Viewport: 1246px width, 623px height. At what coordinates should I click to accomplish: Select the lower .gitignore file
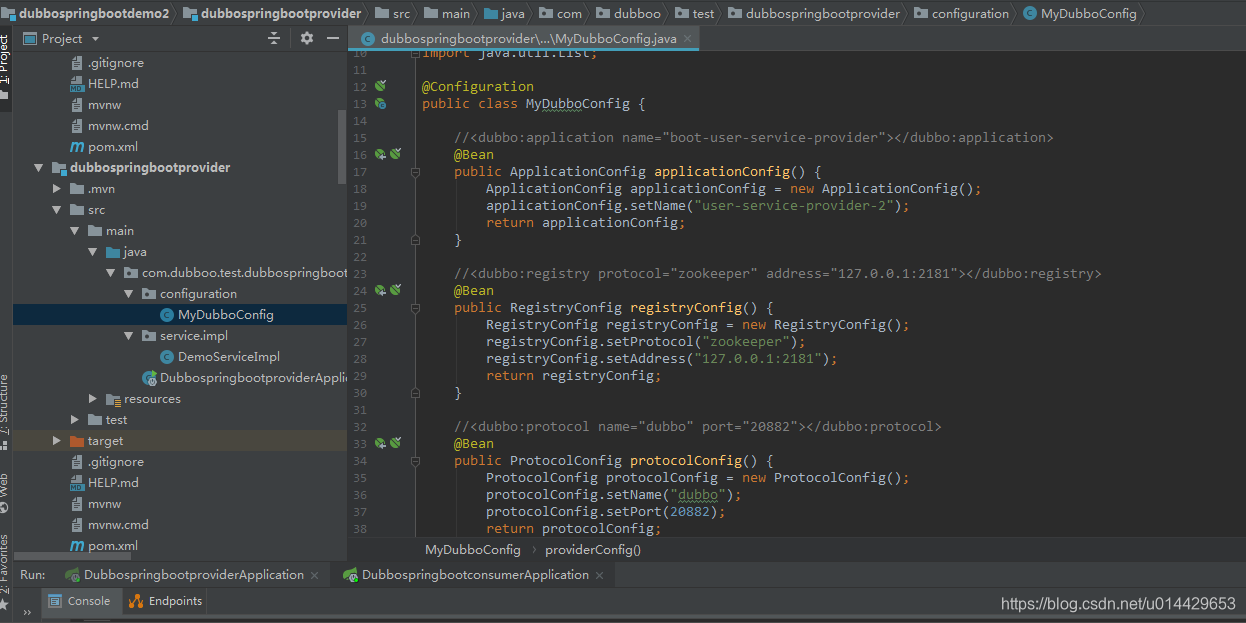(x=115, y=462)
